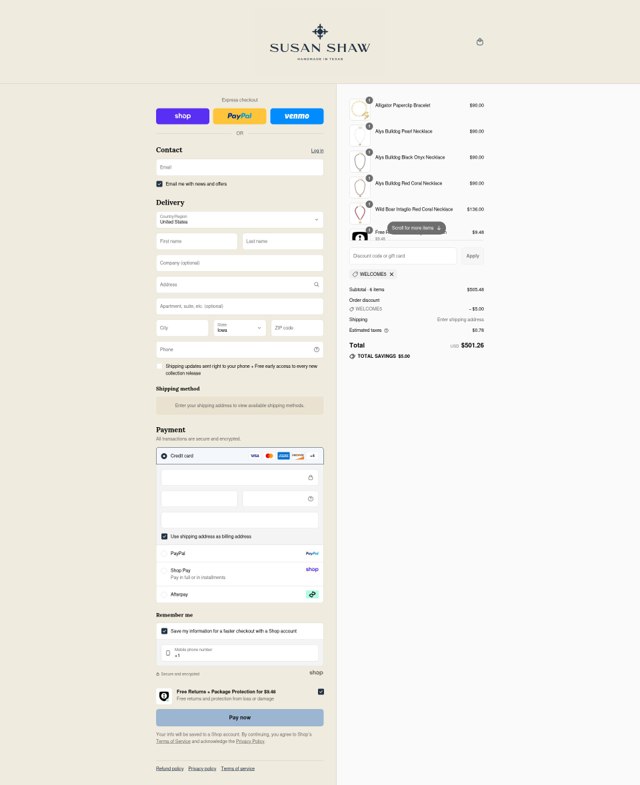
Task: Click the Mastercard logo
Action: point(269,456)
